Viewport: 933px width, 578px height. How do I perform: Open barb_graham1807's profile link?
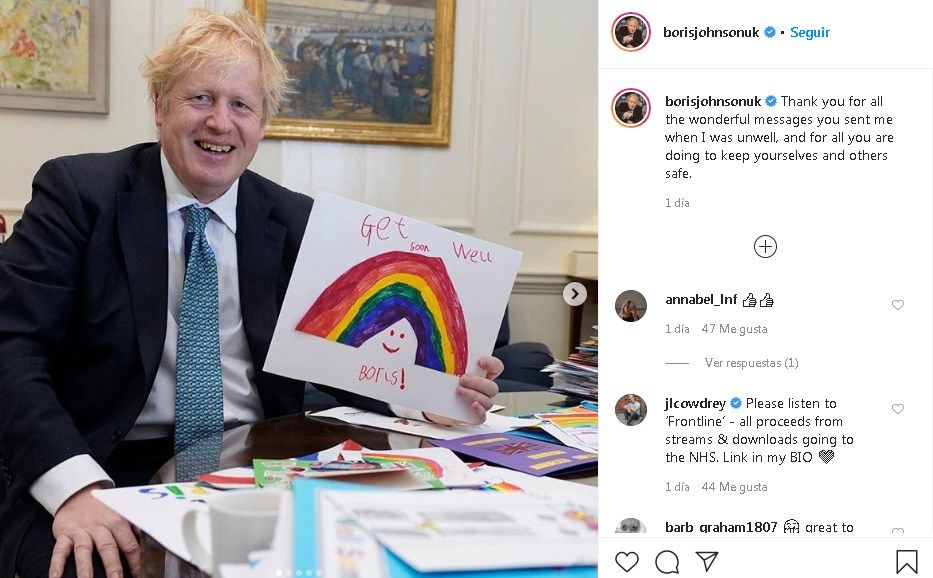click(721, 527)
